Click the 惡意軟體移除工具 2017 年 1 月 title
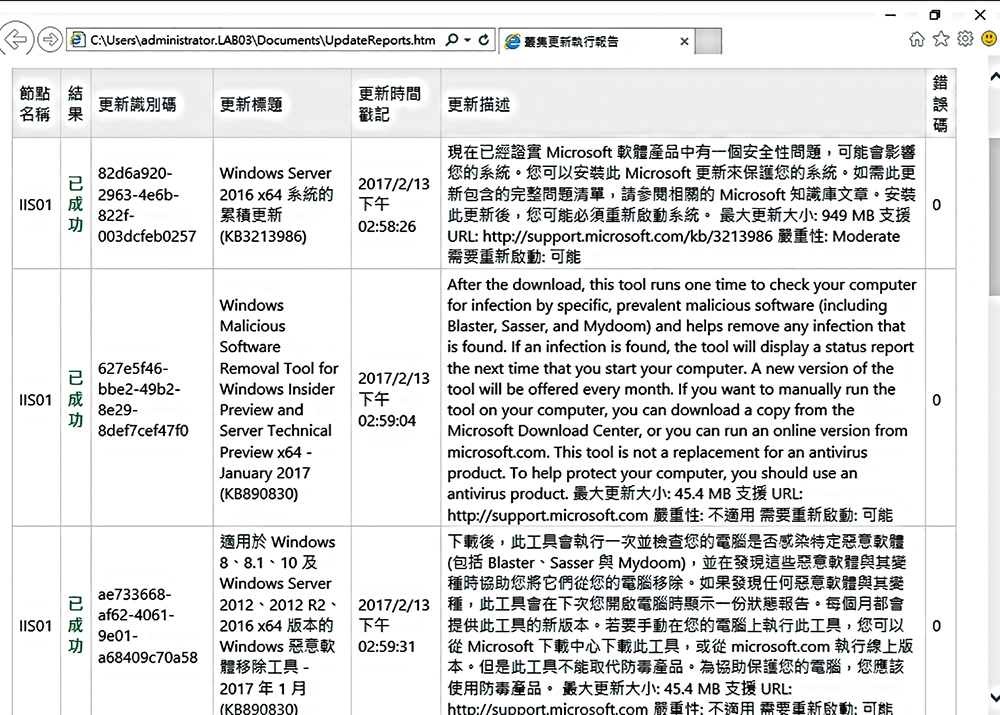Image resolution: width=1000 pixels, height=715 pixels. (277, 626)
